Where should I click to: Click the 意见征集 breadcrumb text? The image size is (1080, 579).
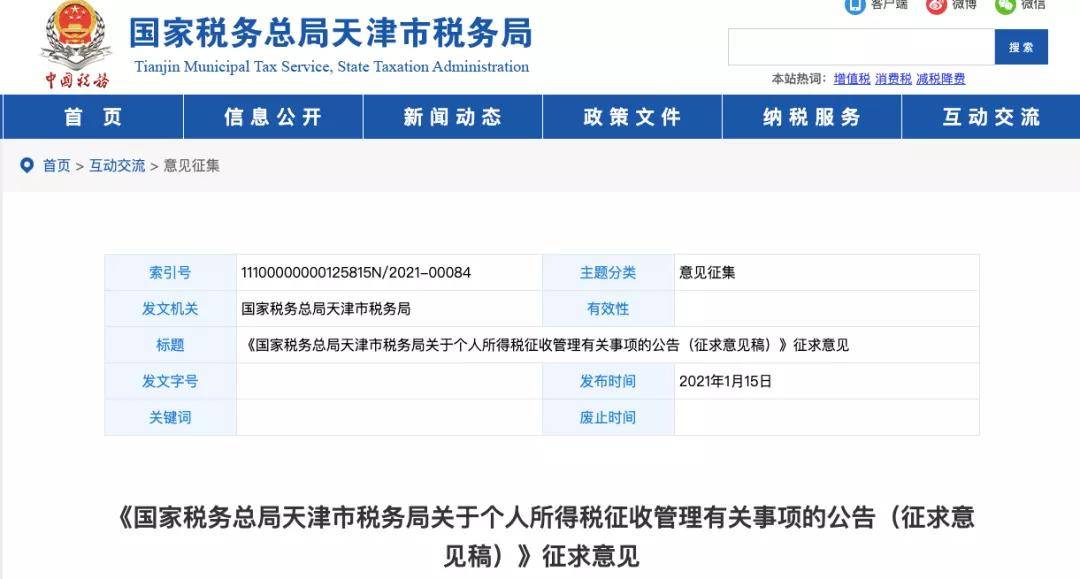point(191,166)
